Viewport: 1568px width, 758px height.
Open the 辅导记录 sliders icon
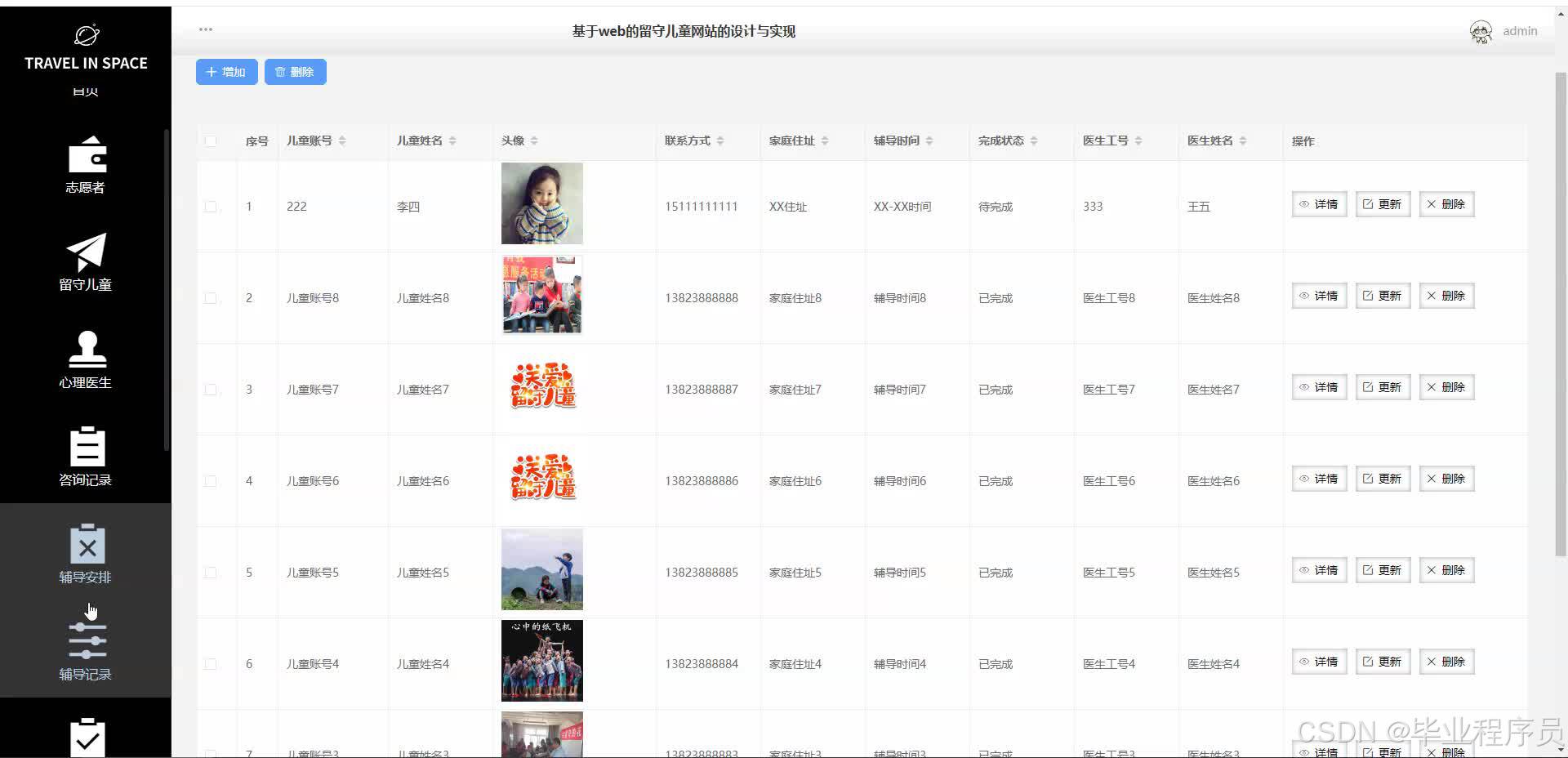click(87, 641)
